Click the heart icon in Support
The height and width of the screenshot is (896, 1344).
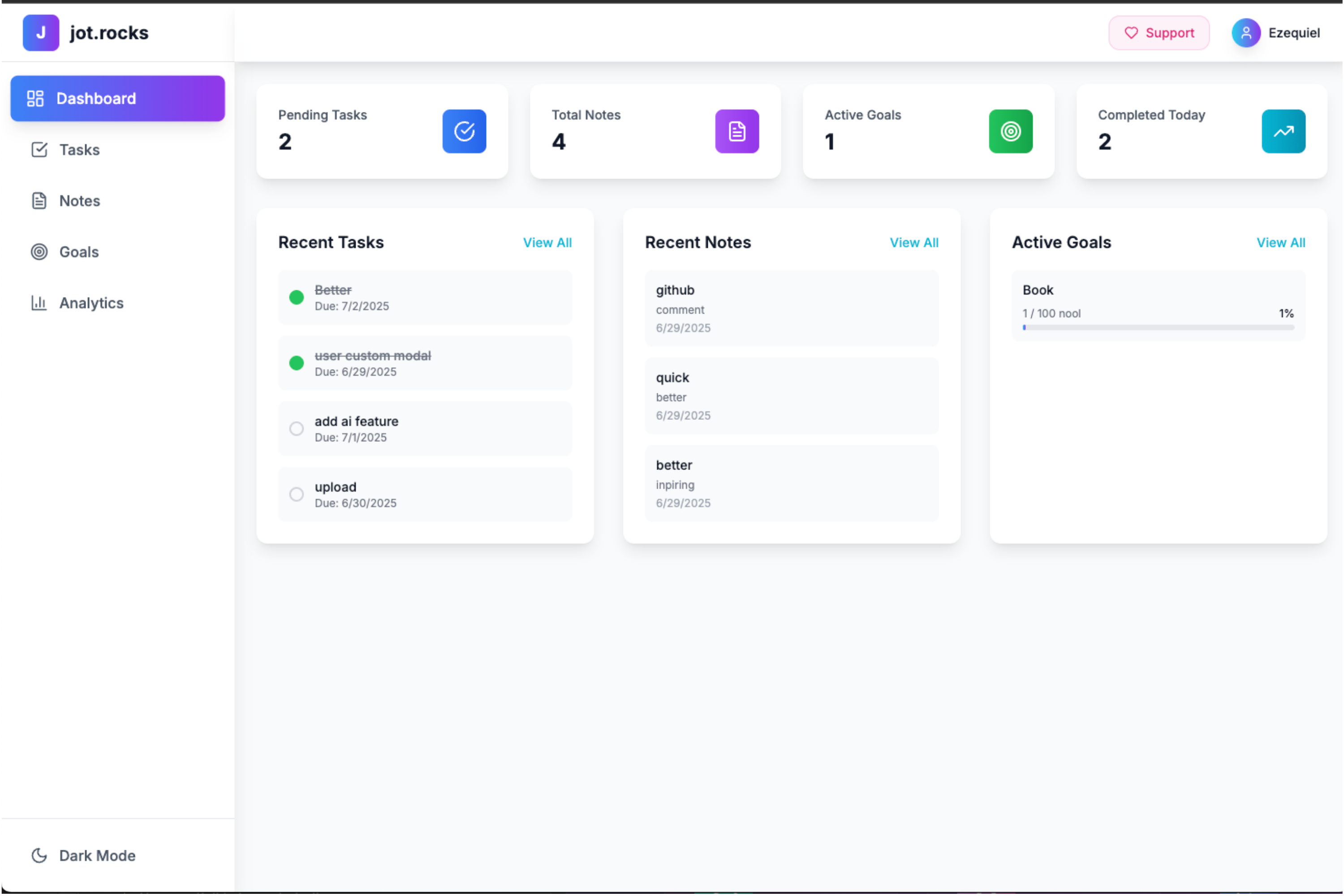tap(1131, 33)
